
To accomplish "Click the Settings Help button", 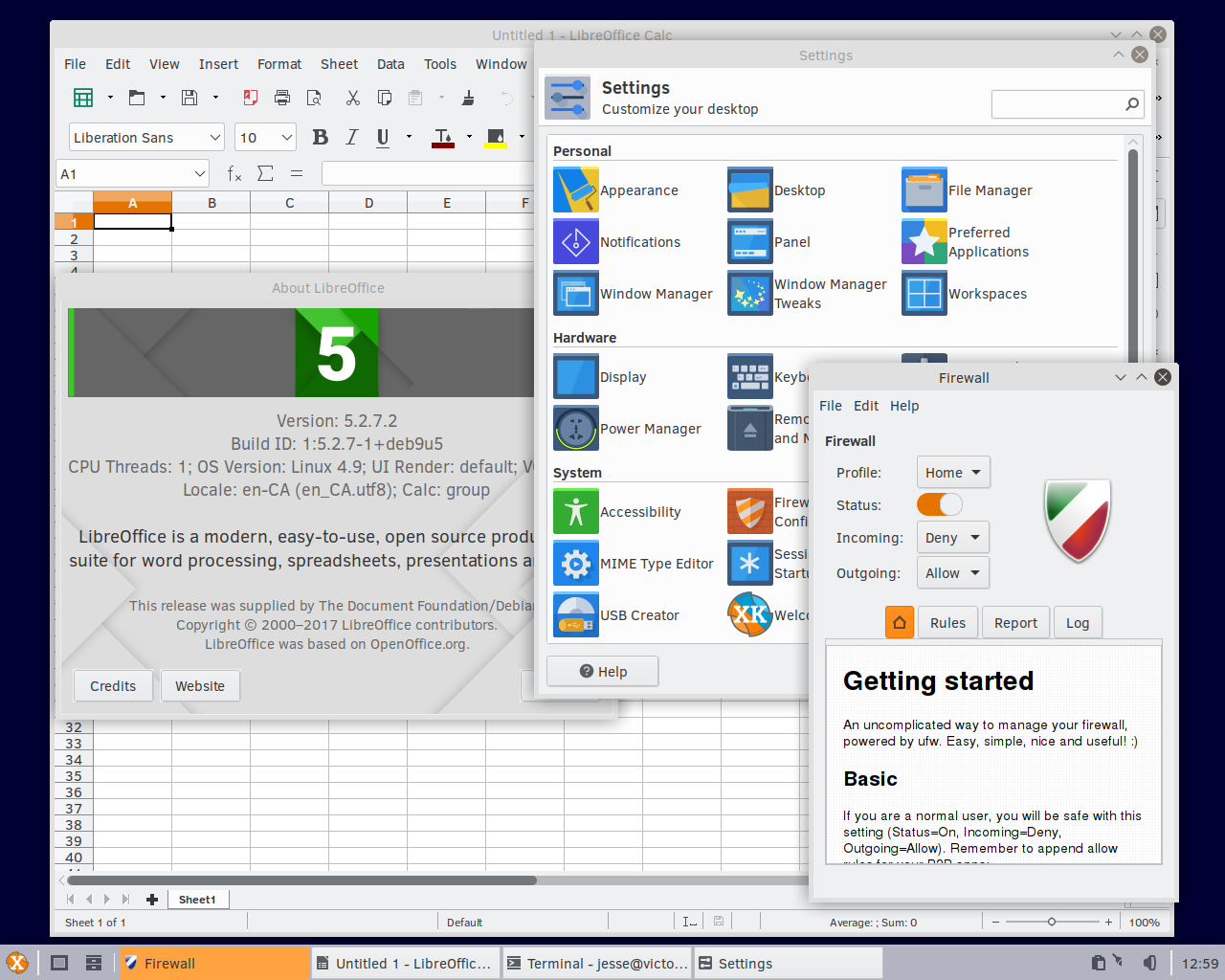I will pos(602,672).
